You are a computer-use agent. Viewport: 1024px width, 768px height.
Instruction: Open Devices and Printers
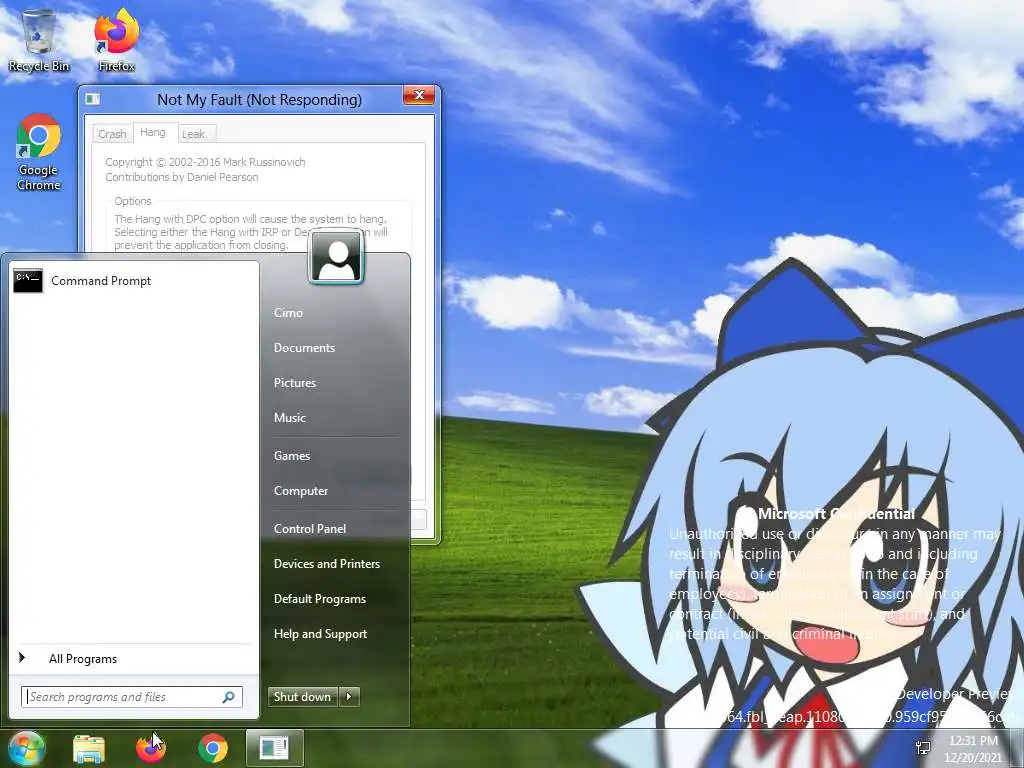[x=327, y=564]
